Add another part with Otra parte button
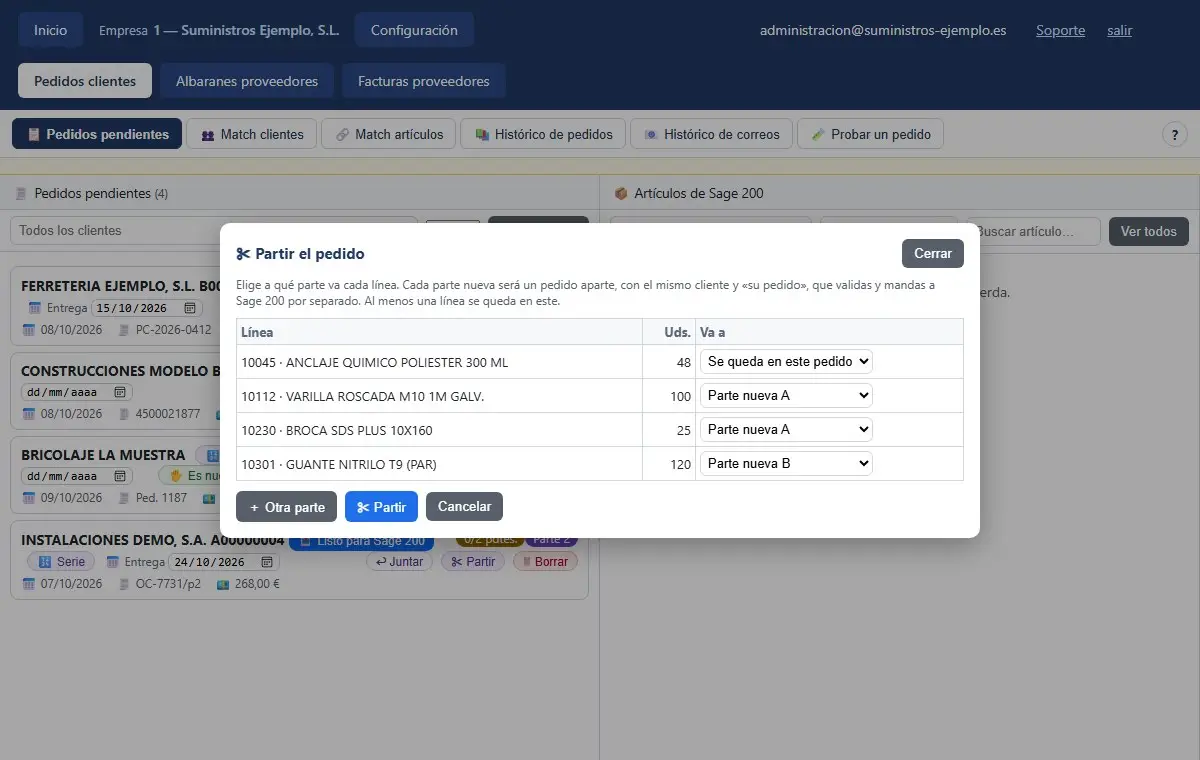Viewport: 1200px width, 760px height. coord(286,507)
